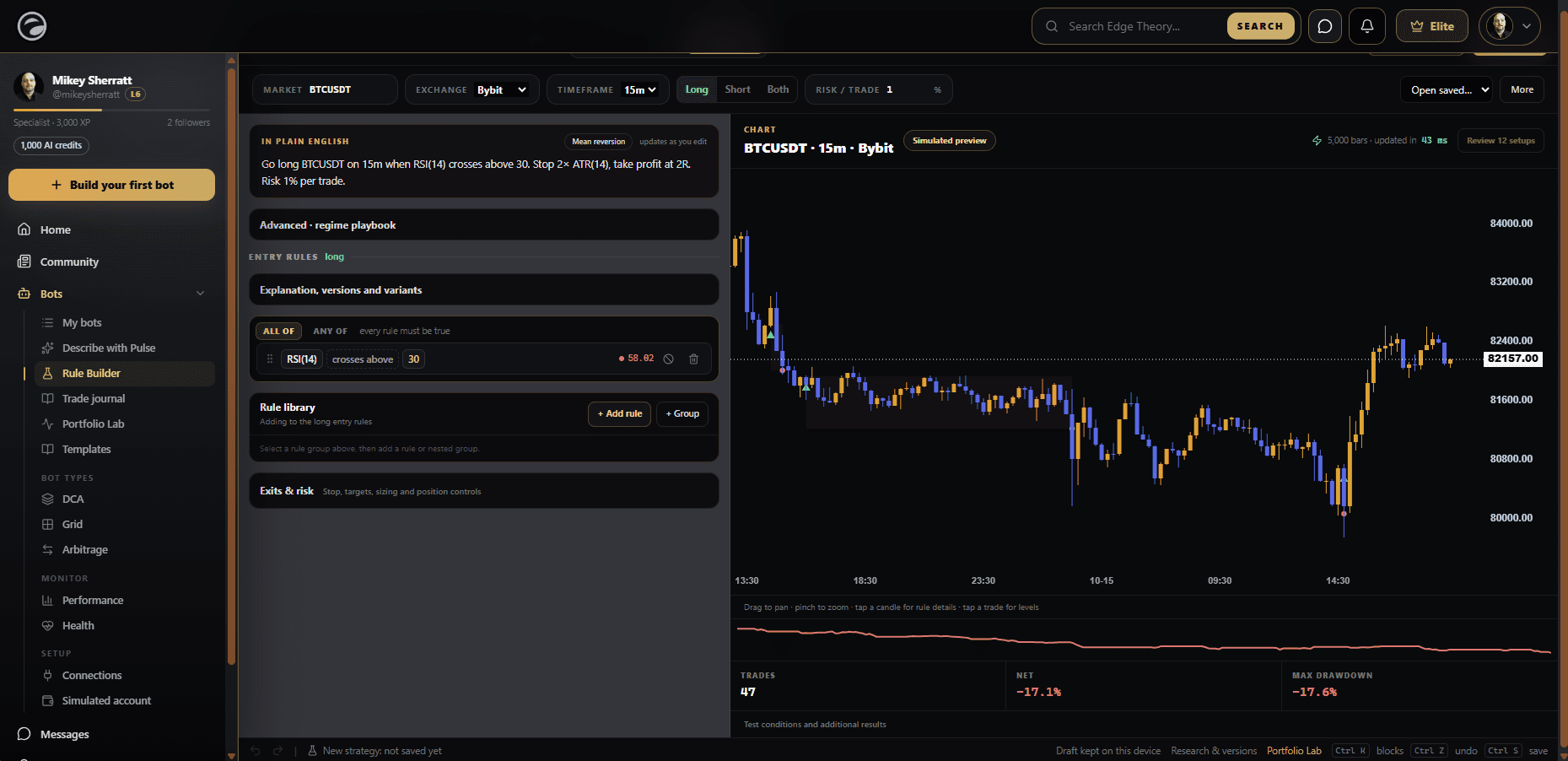Click Review 12 setups button

pos(1501,141)
